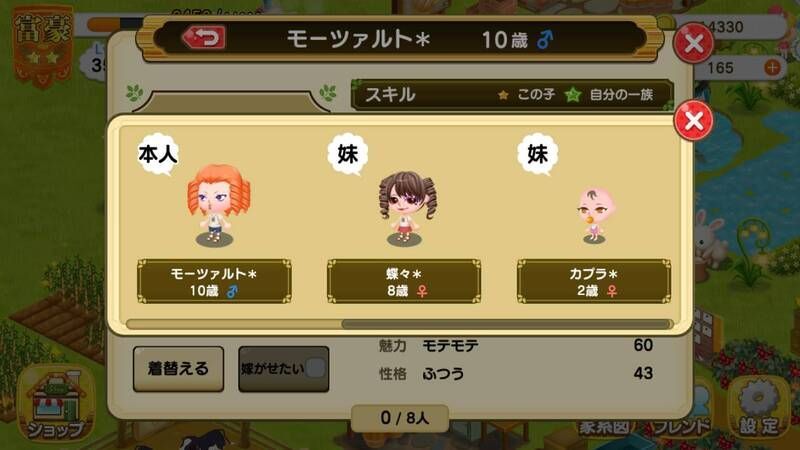The height and width of the screenshot is (450, 800).
Task: Click the 着替える button
Action: click(178, 369)
